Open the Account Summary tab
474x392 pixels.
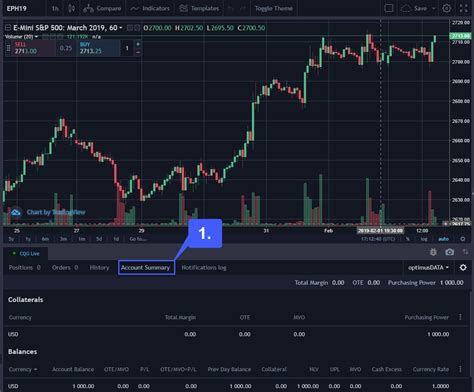tap(146, 268)
